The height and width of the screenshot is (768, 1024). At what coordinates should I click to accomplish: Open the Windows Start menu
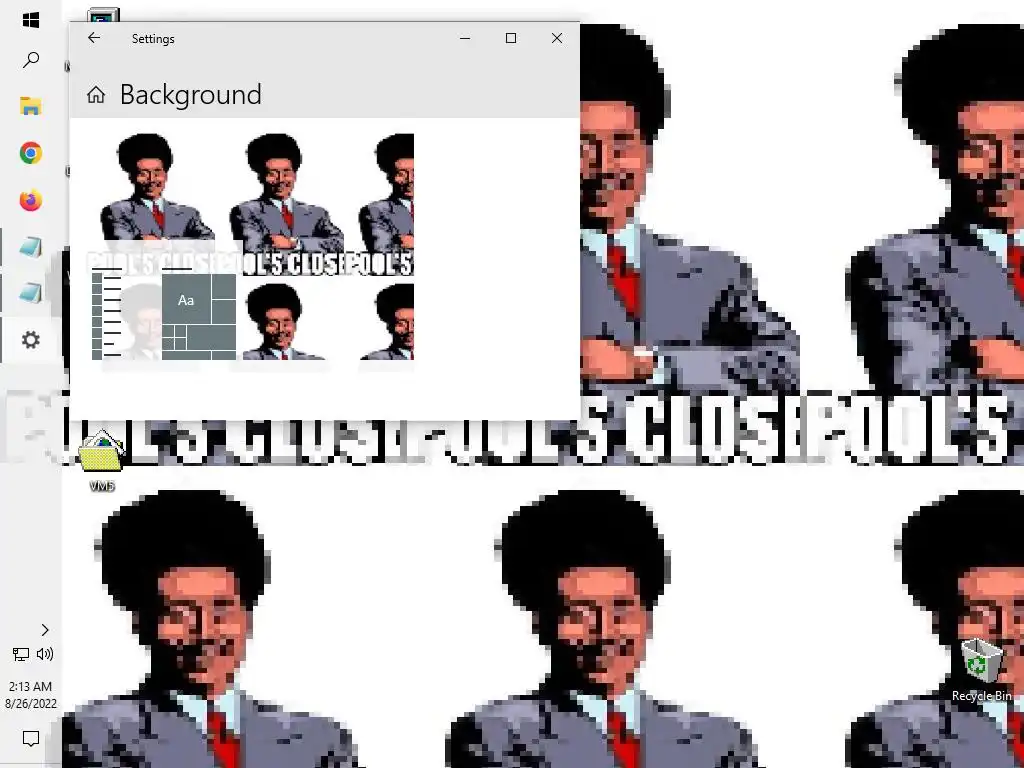click(x=31, y=20)
